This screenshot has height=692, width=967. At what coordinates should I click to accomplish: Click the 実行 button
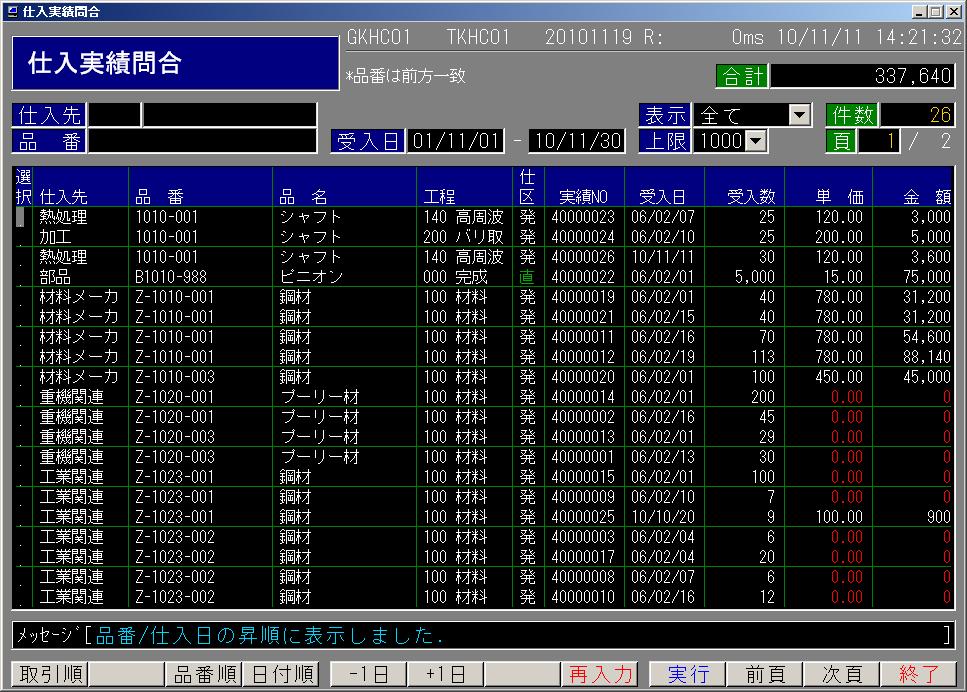pyautogui.click(x=688, y=673)
